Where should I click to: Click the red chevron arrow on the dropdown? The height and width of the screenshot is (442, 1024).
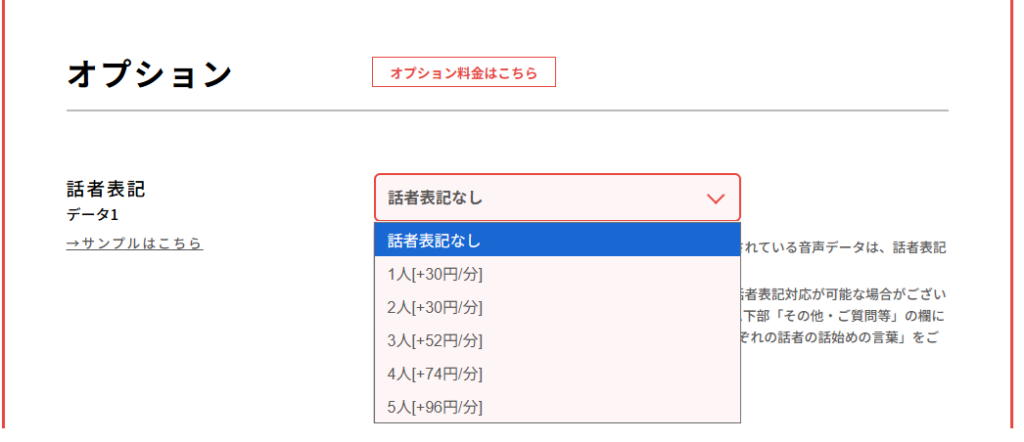pyautogui.click(x=715, y=198)
